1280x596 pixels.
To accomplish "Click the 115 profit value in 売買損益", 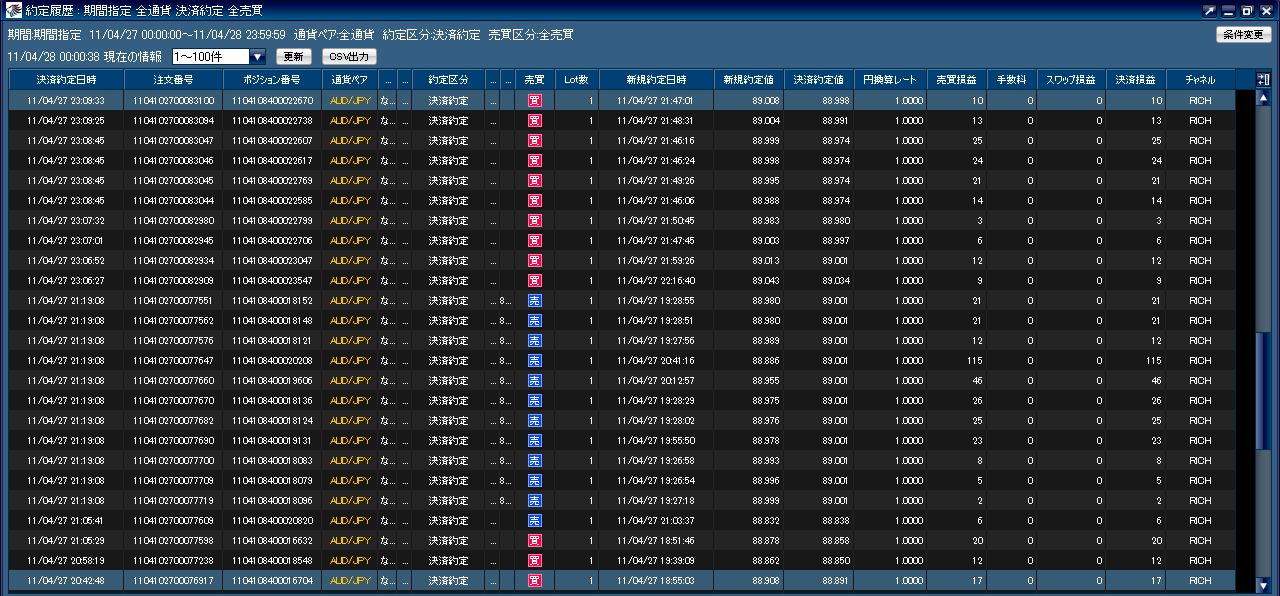I will 975,360.
